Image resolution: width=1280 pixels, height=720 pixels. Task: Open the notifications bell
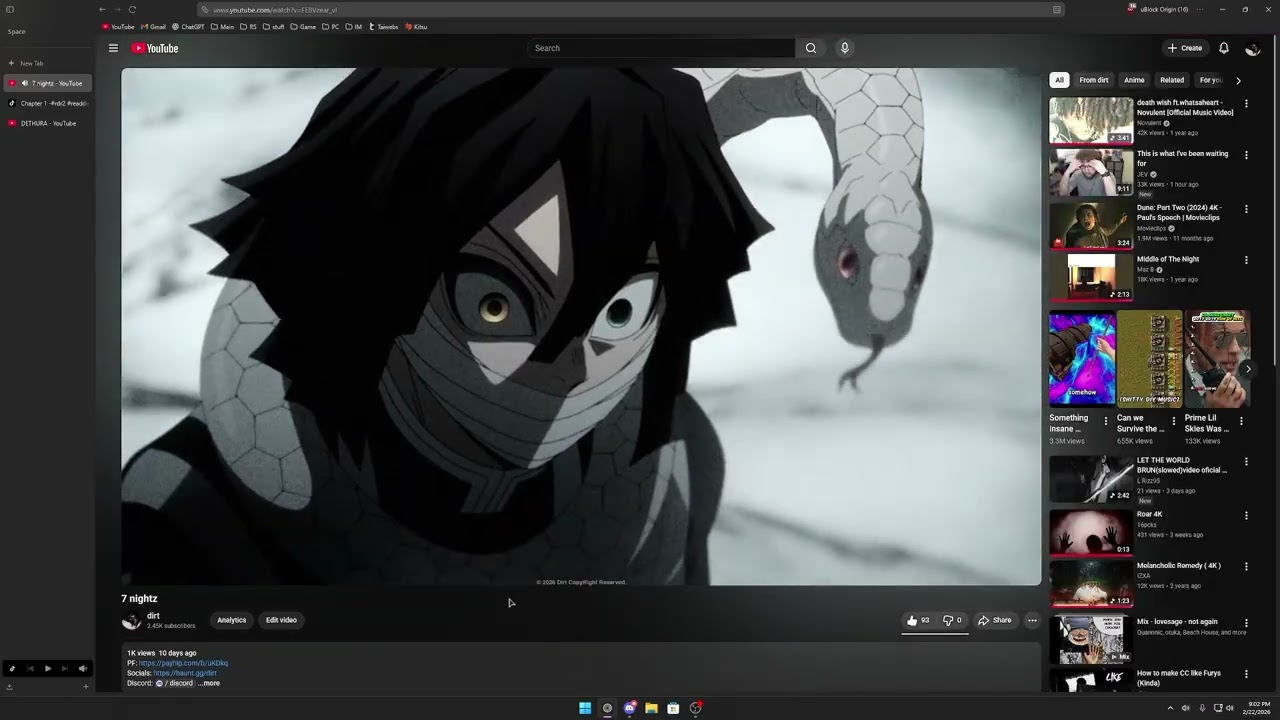tap(1224, 48)
